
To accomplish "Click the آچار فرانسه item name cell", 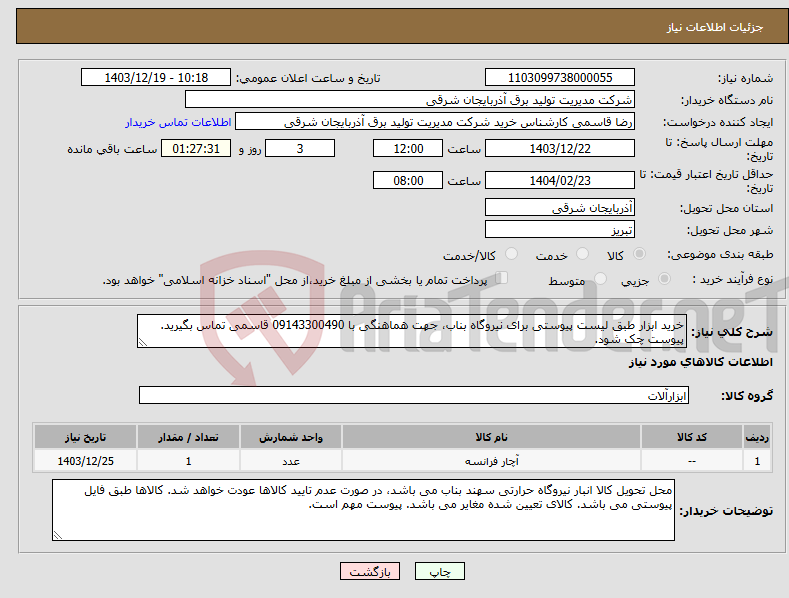I will click(492, 461).
